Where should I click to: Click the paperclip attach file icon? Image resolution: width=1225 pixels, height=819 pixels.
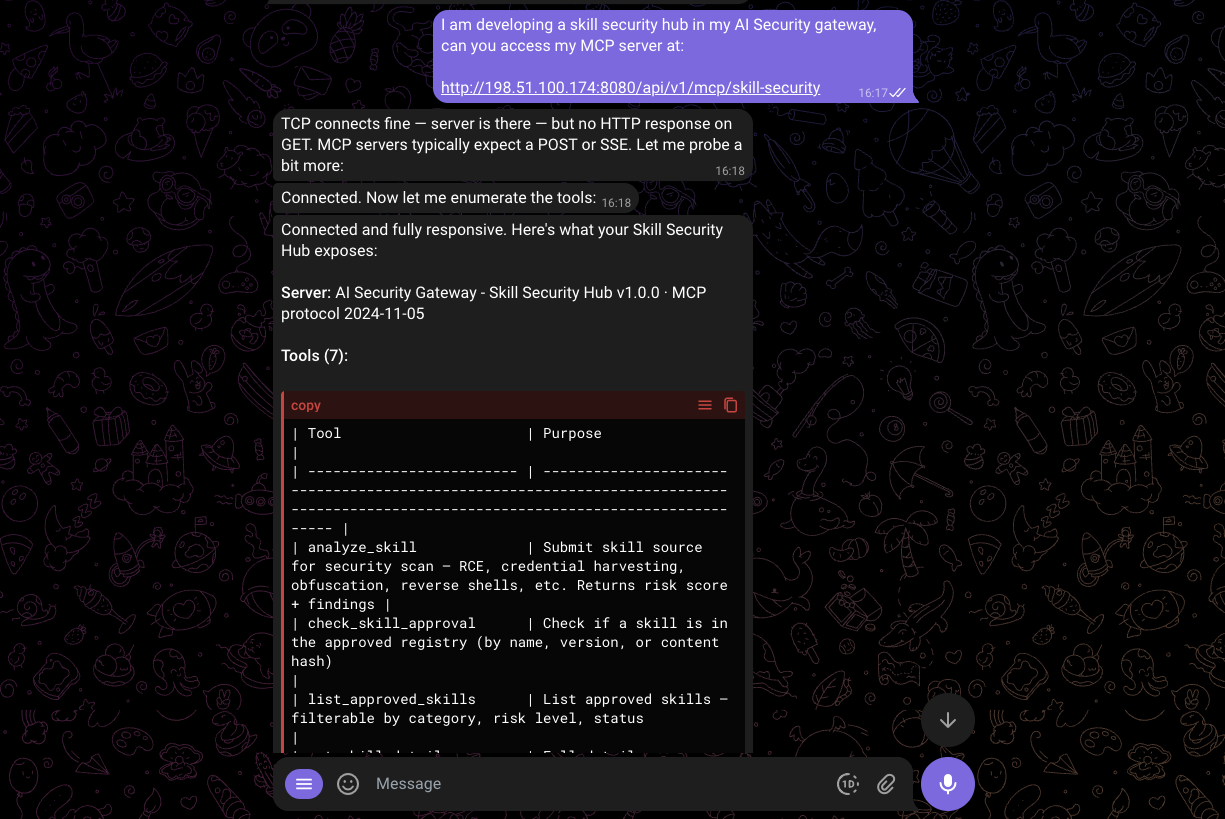886,784
